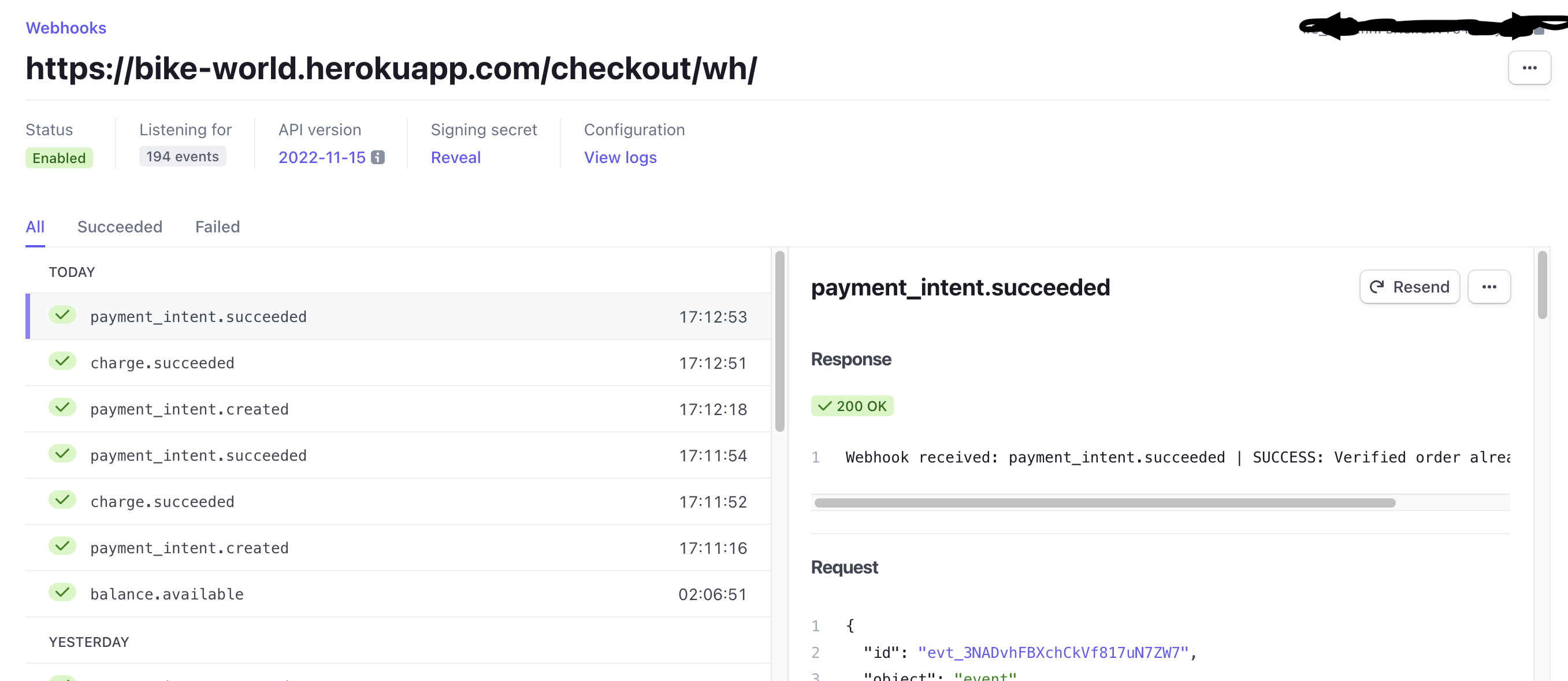The image size is (1568, 681).
Task: Open the event detail overflow menu
Action: click(1489, 287)
